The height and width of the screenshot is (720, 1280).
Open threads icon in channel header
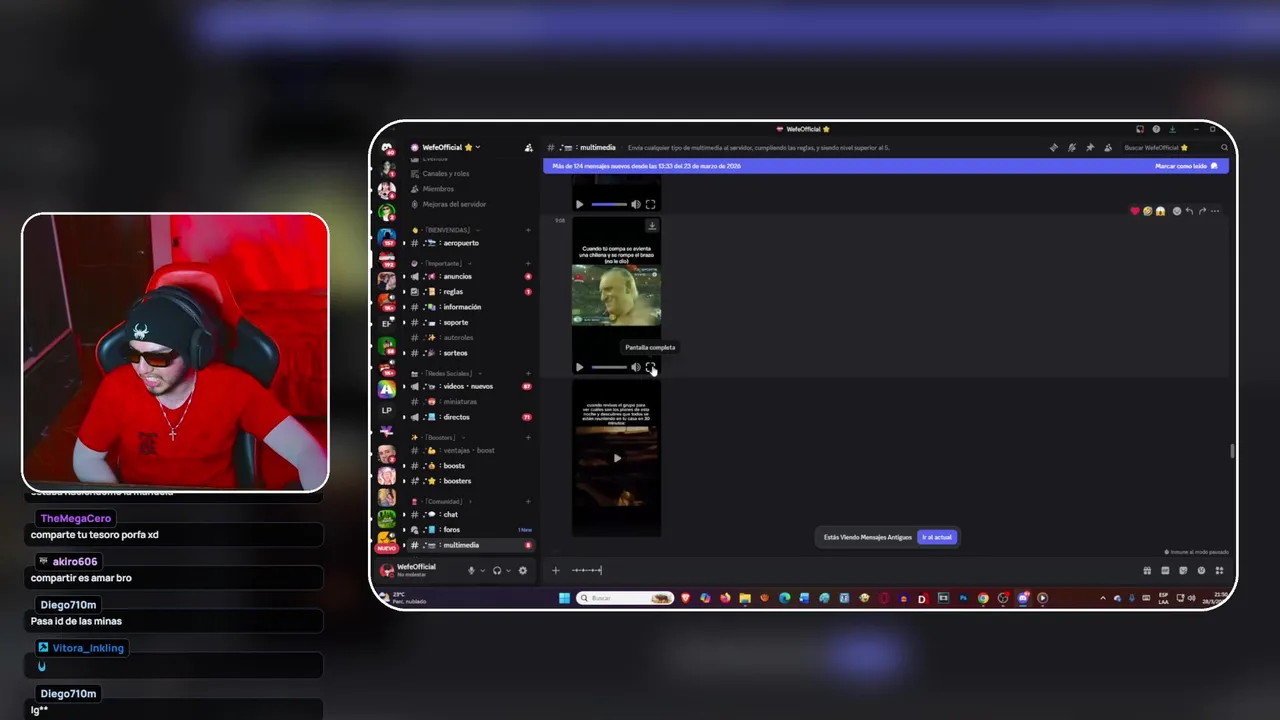[x=1054, y=147]
